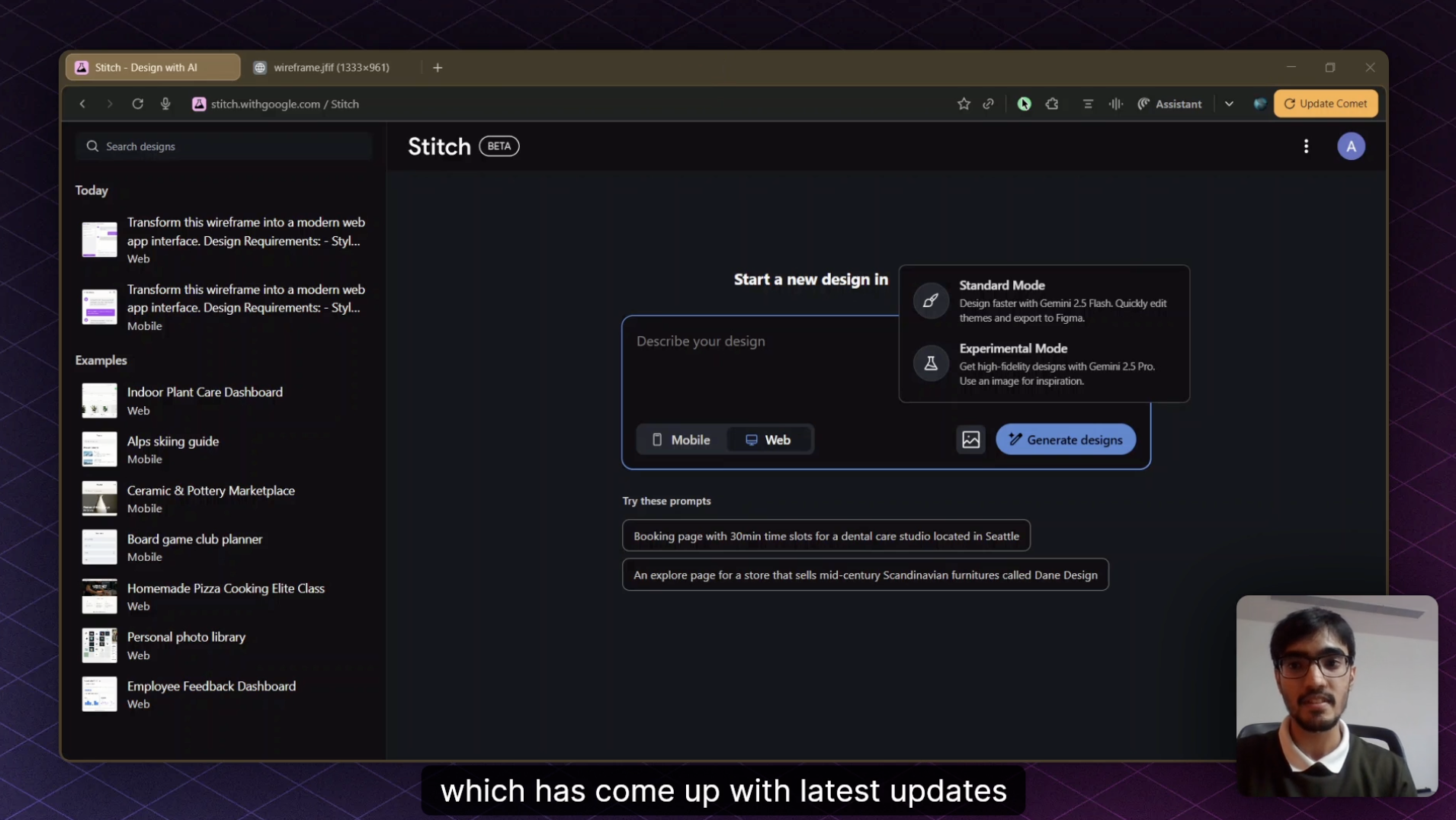Viewport: 1456px width, 820px height.
Task: Choose Experimental Mode option
Action: click(x=1044, y=364)
